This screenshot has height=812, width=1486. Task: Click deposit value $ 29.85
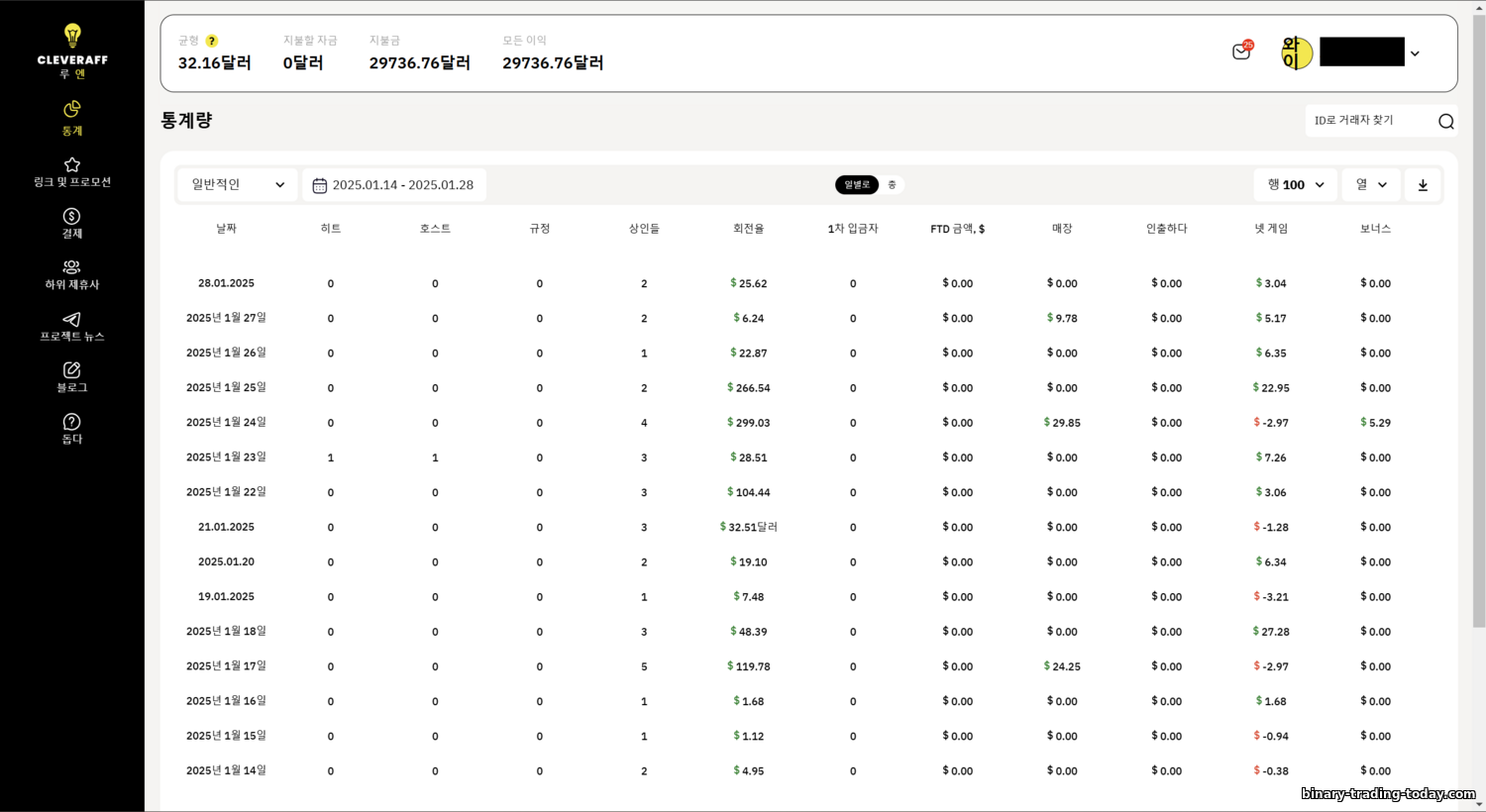tap(1062, 423)
